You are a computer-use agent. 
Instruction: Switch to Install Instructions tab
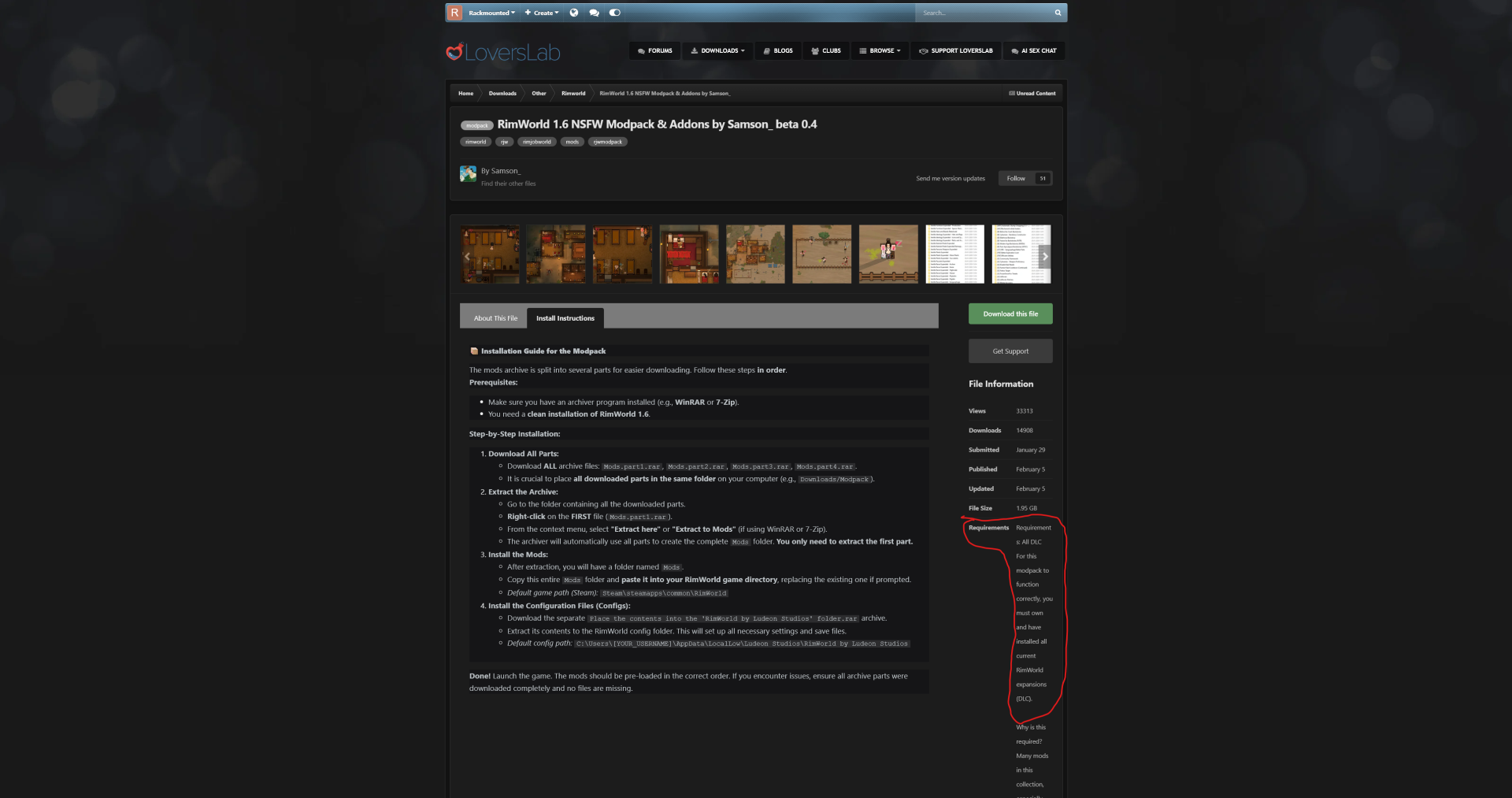(x=565, y=318)
